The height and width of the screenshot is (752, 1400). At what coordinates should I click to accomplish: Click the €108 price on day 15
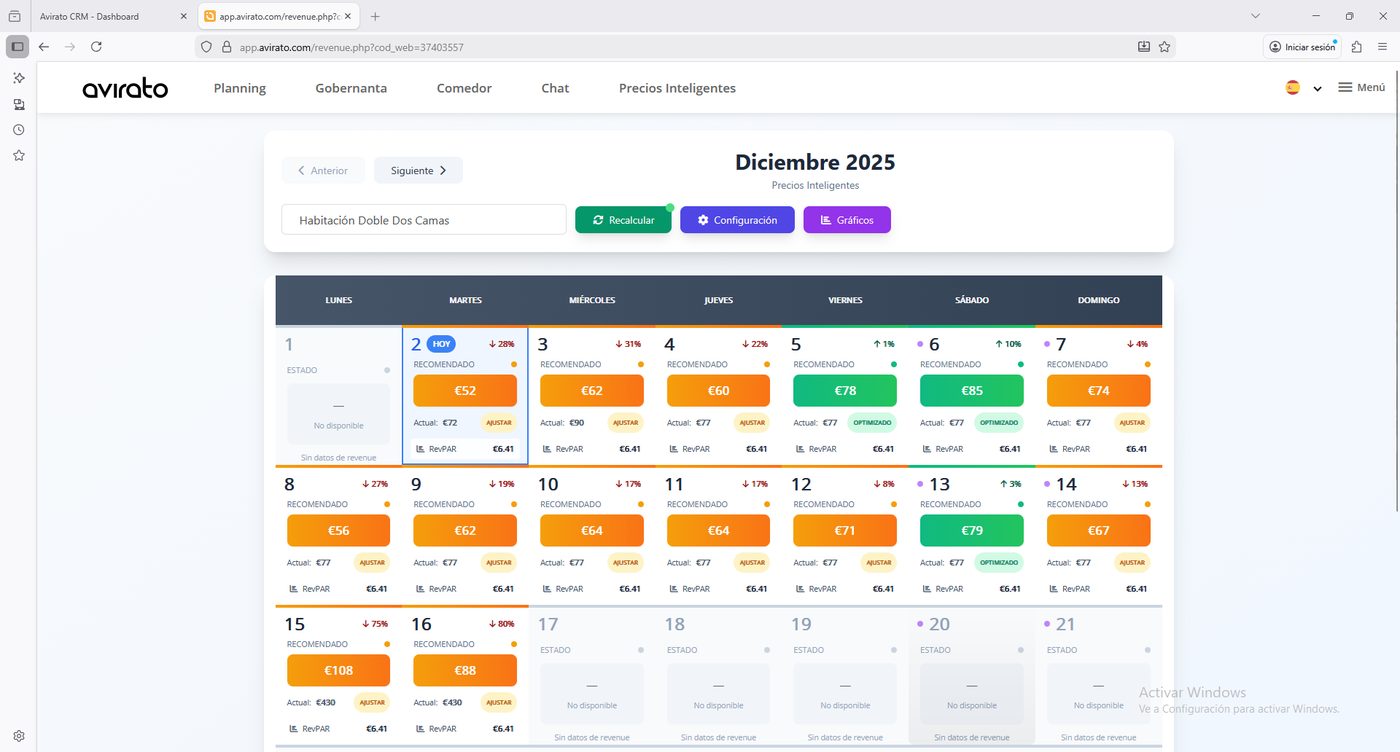click(x=338, y=670)
